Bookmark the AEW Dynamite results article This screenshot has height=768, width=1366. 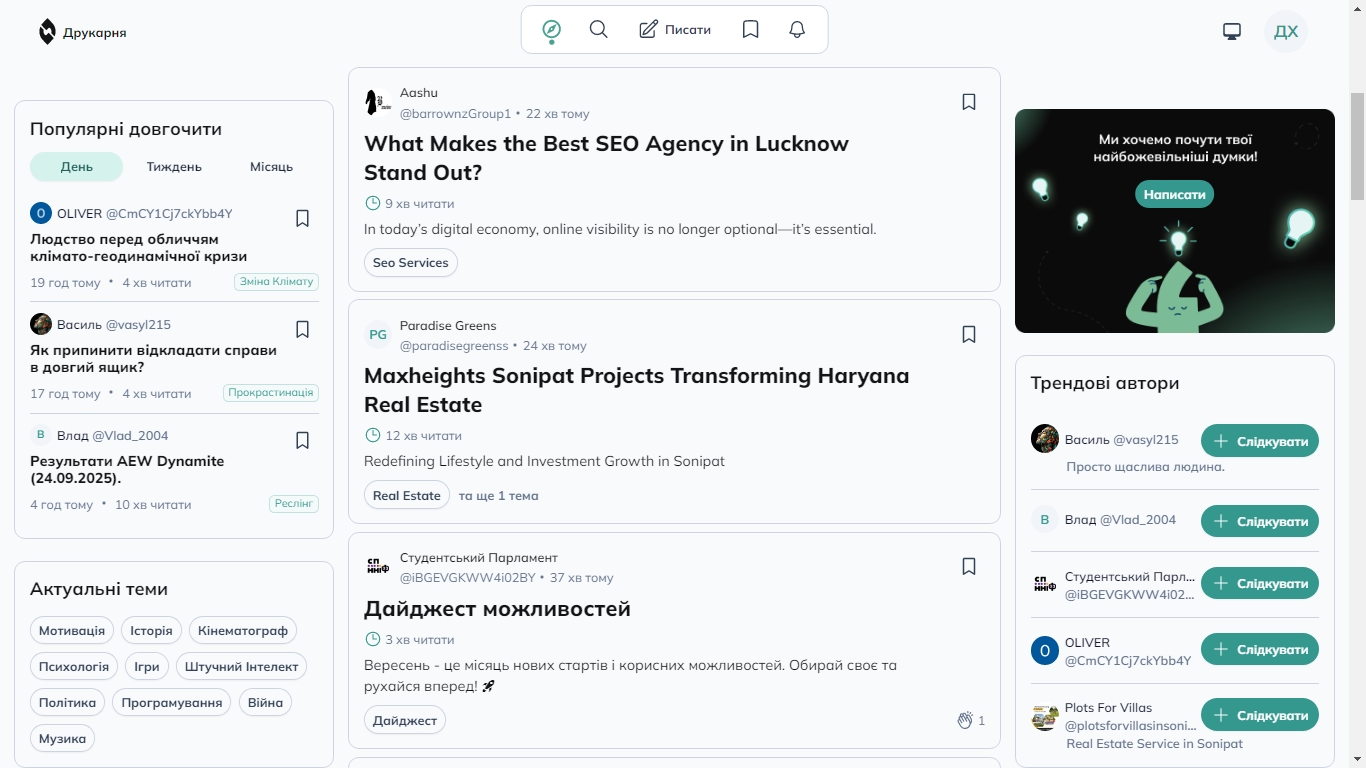pos(303,440)
